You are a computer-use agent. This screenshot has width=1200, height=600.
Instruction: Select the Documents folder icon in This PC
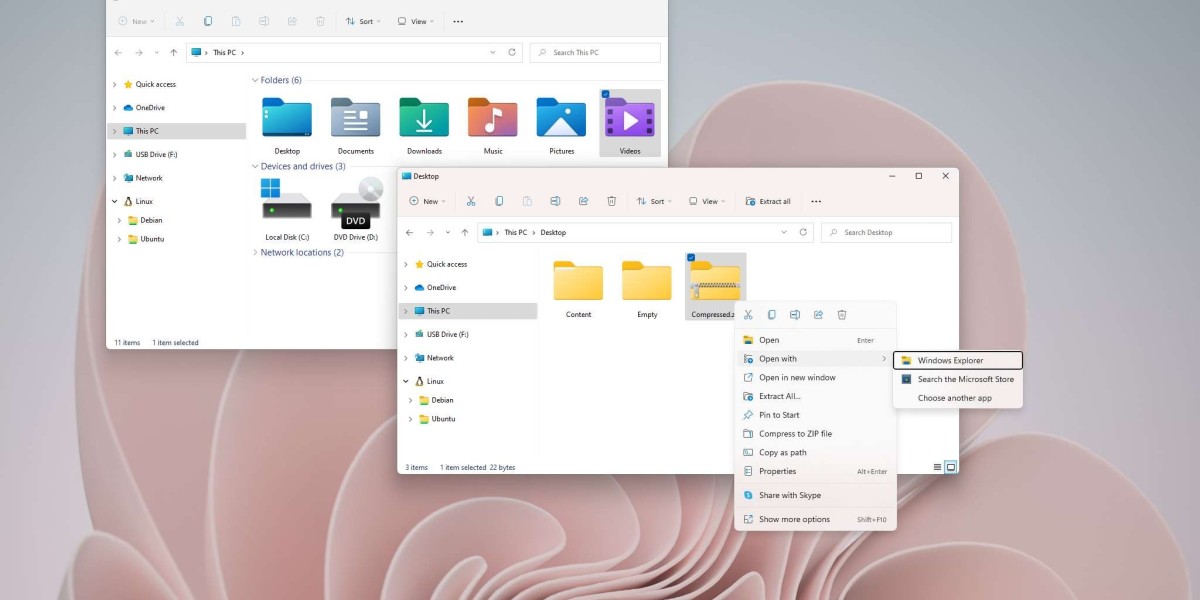coord(355,118)
